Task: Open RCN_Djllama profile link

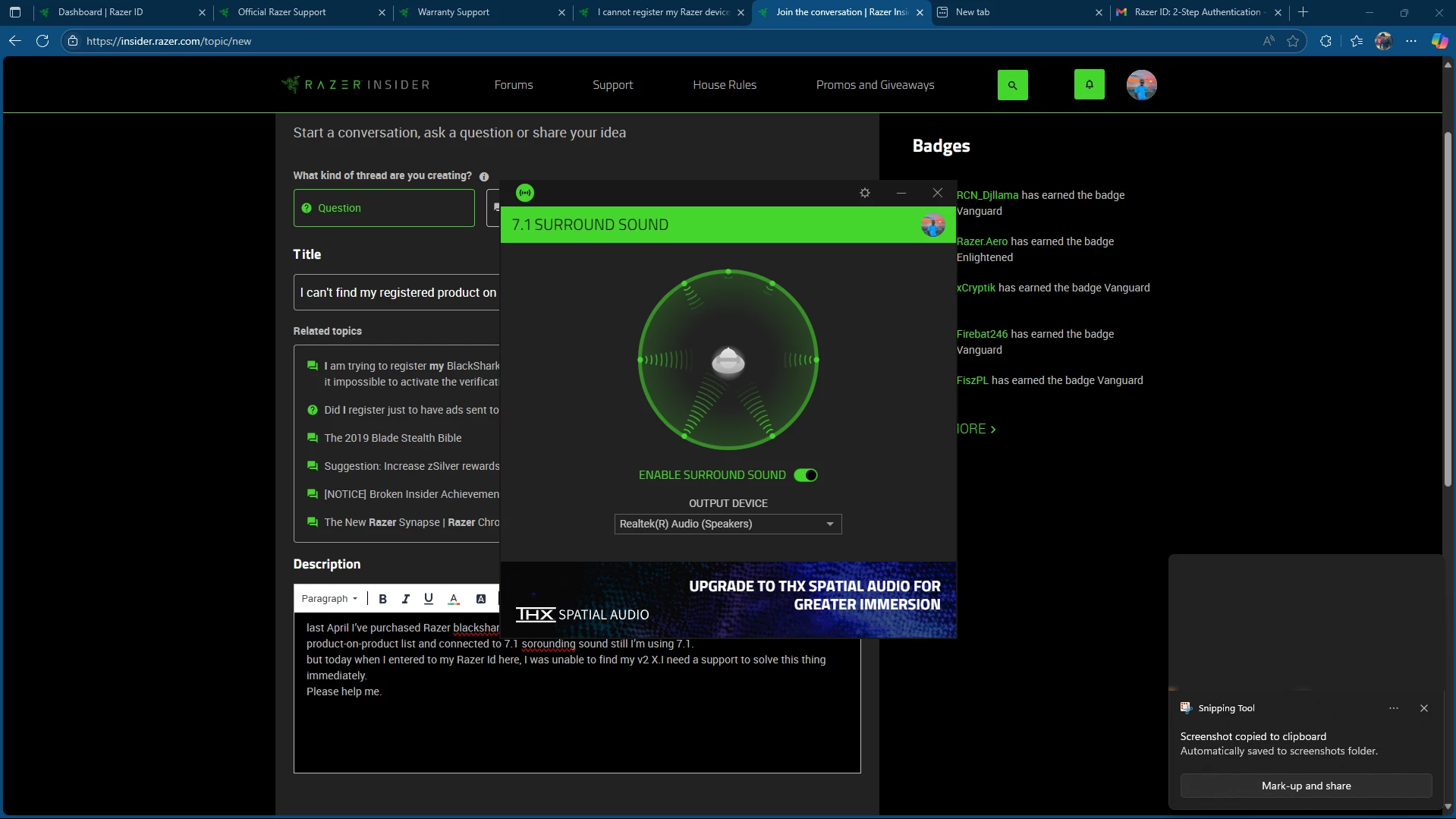Action: pyautogui.click(x=987, y=195)
